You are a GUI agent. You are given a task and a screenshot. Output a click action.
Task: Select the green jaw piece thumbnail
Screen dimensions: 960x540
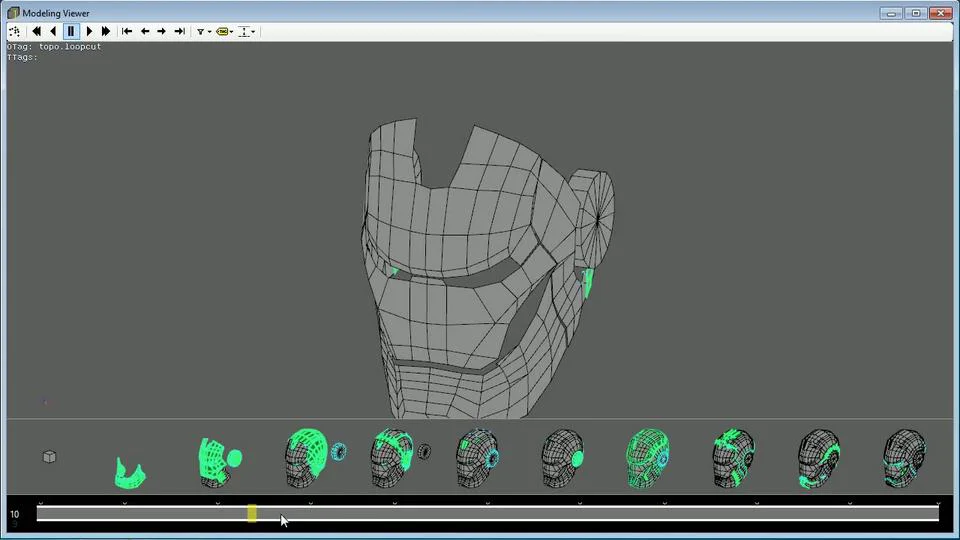(x=130, y=473)
